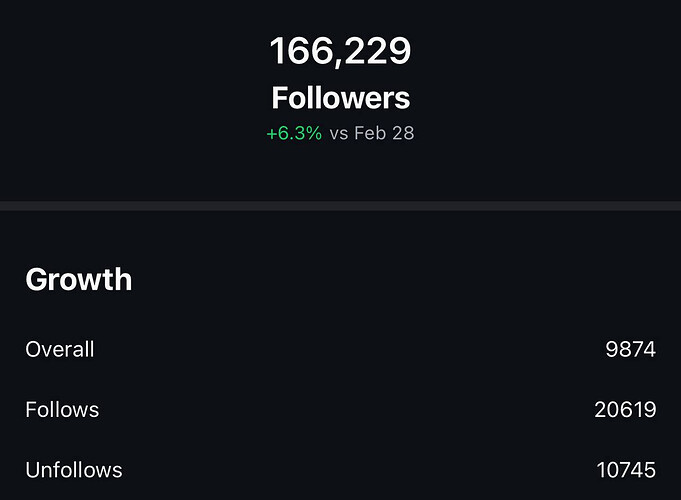Click the 'Feb 28' comparison date

coord(384,133)
